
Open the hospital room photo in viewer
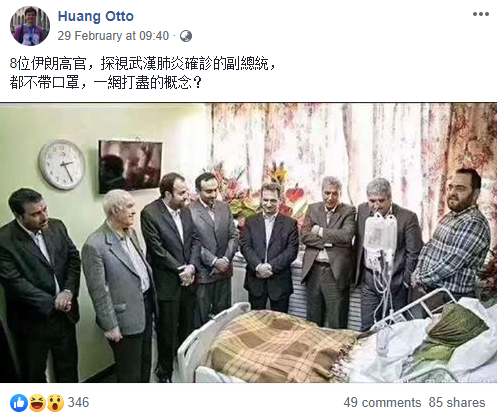[x=248, y=243]
